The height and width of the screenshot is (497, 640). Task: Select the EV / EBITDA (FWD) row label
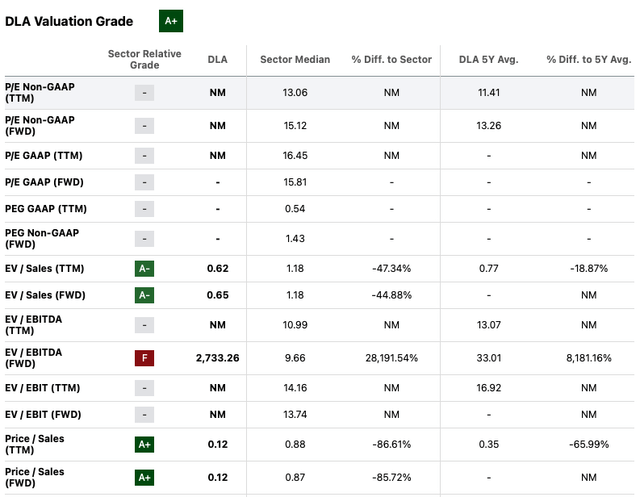tap(33, 358)
